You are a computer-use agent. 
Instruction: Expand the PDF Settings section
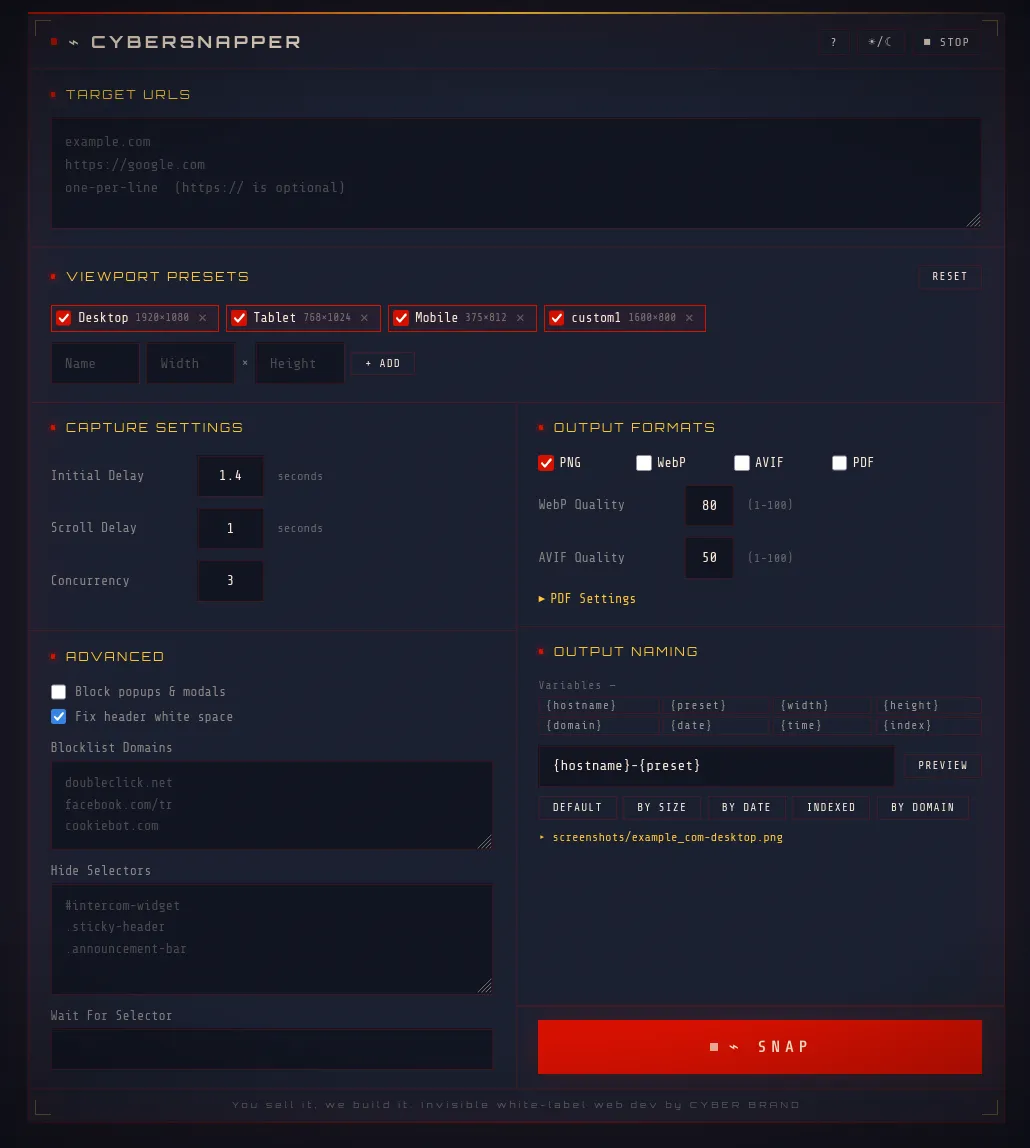tap(587, 599)
